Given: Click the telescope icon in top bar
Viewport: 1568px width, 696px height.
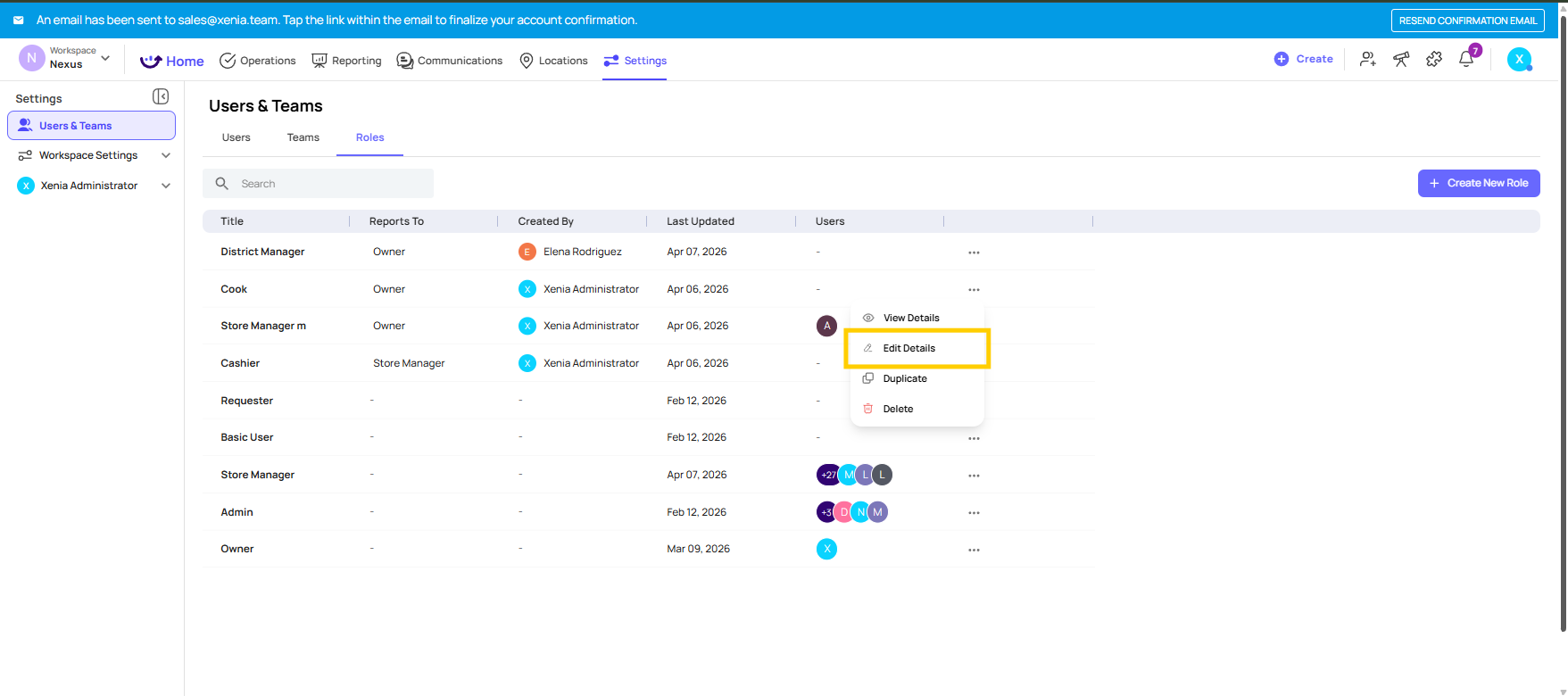Looking at the screenshot, I should 1401,60.
